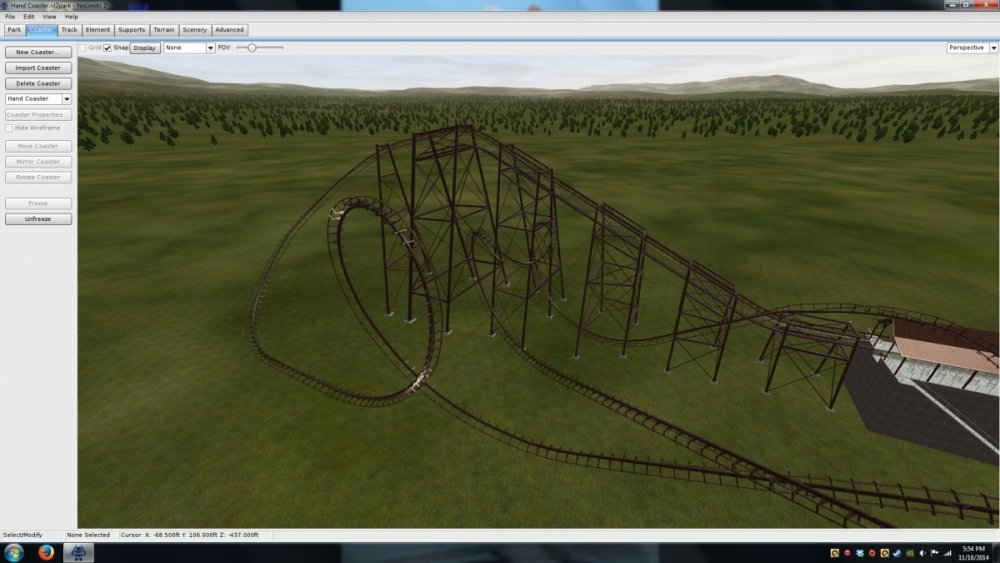Click the clock in the taskbar
Viewport: 1000px width, 563px height.
(x=974, y=552)
